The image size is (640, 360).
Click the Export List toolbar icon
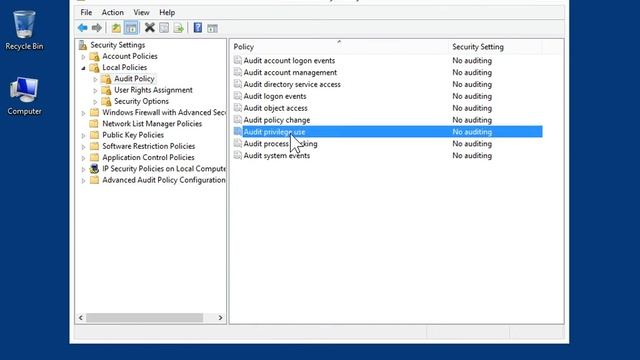point(178,28)
